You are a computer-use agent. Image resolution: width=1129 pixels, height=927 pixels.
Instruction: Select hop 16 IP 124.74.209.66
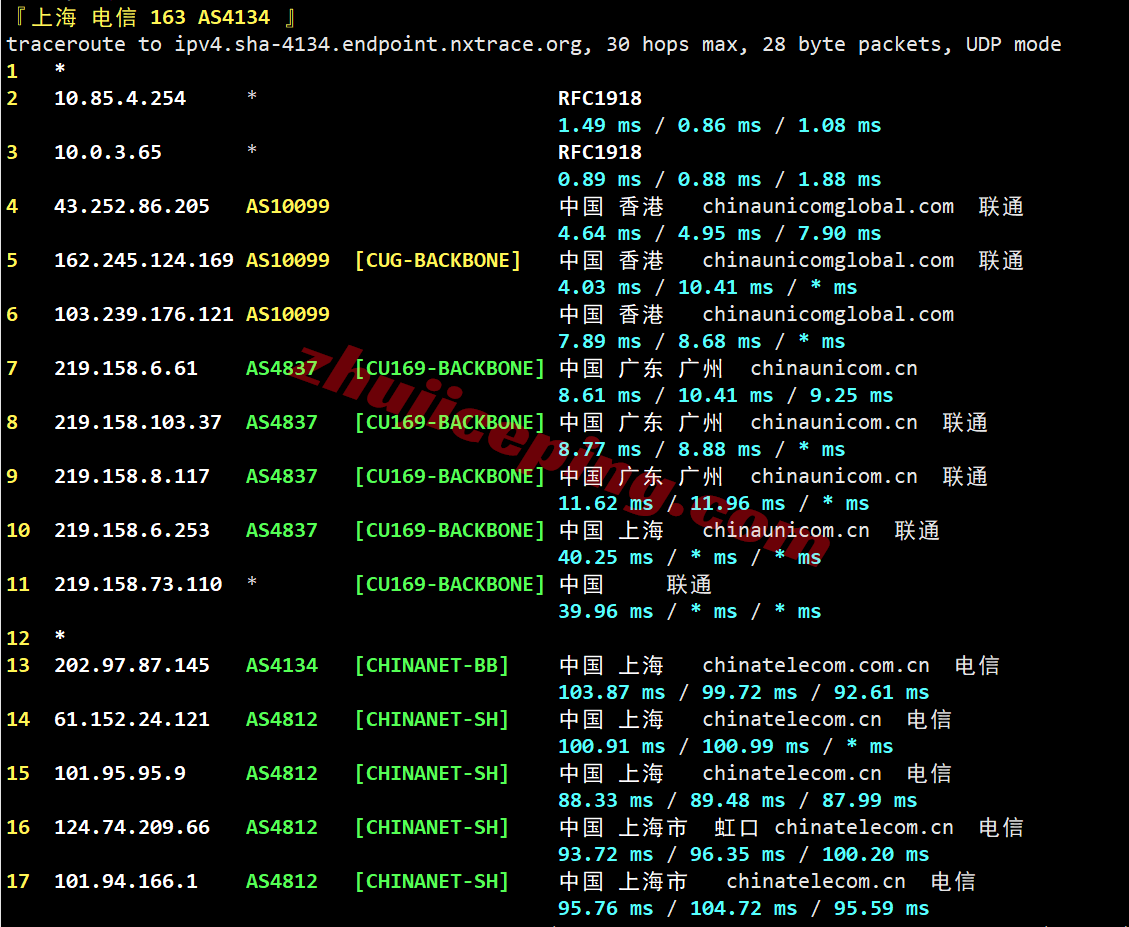point(132,828)
